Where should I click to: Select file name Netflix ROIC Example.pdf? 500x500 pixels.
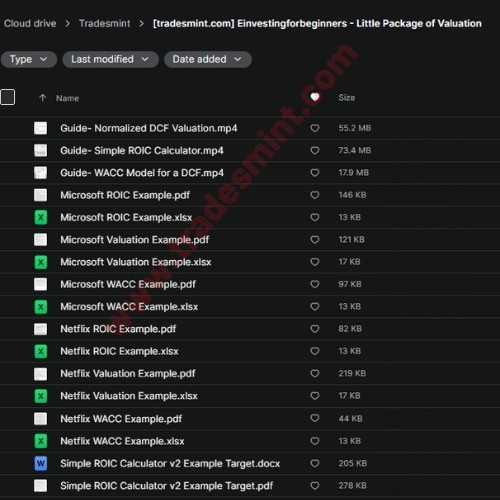(x=118, y=329)
